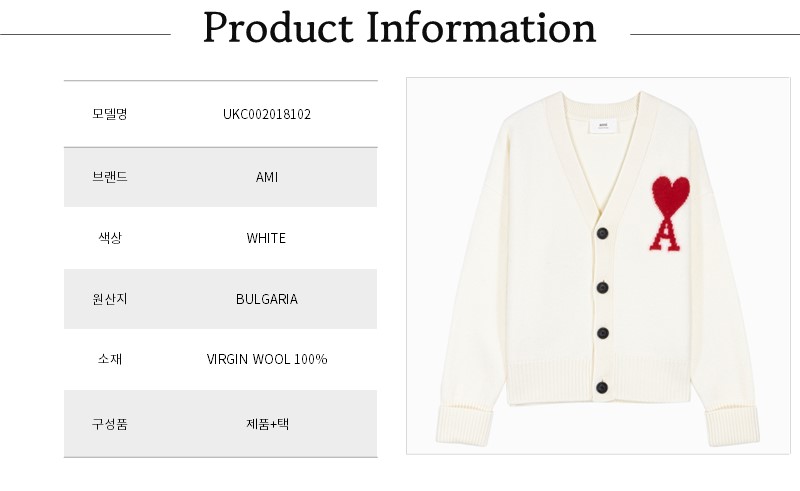This screenshot has width=800, height=491.
Task: Click the BULGARIA origin value
Action: [x=267, y=299]
